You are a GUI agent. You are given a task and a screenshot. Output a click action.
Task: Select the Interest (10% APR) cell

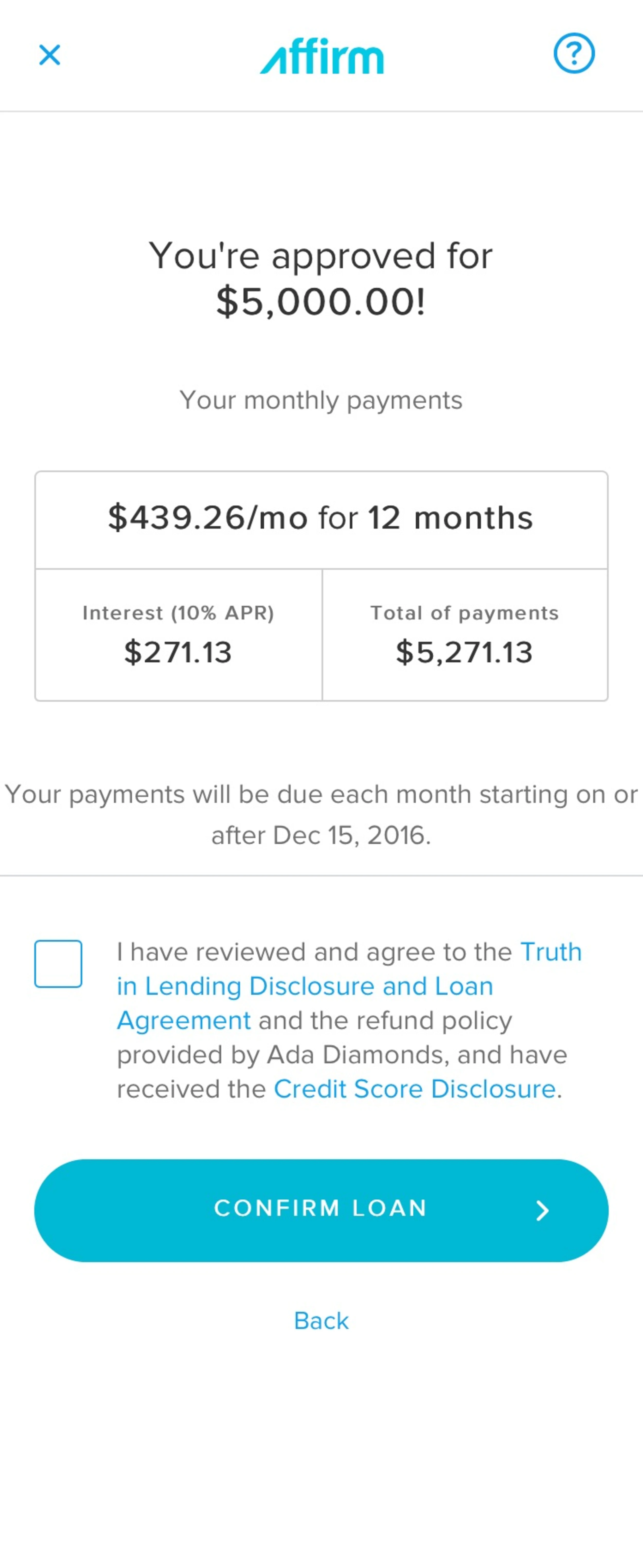(178, 635)
